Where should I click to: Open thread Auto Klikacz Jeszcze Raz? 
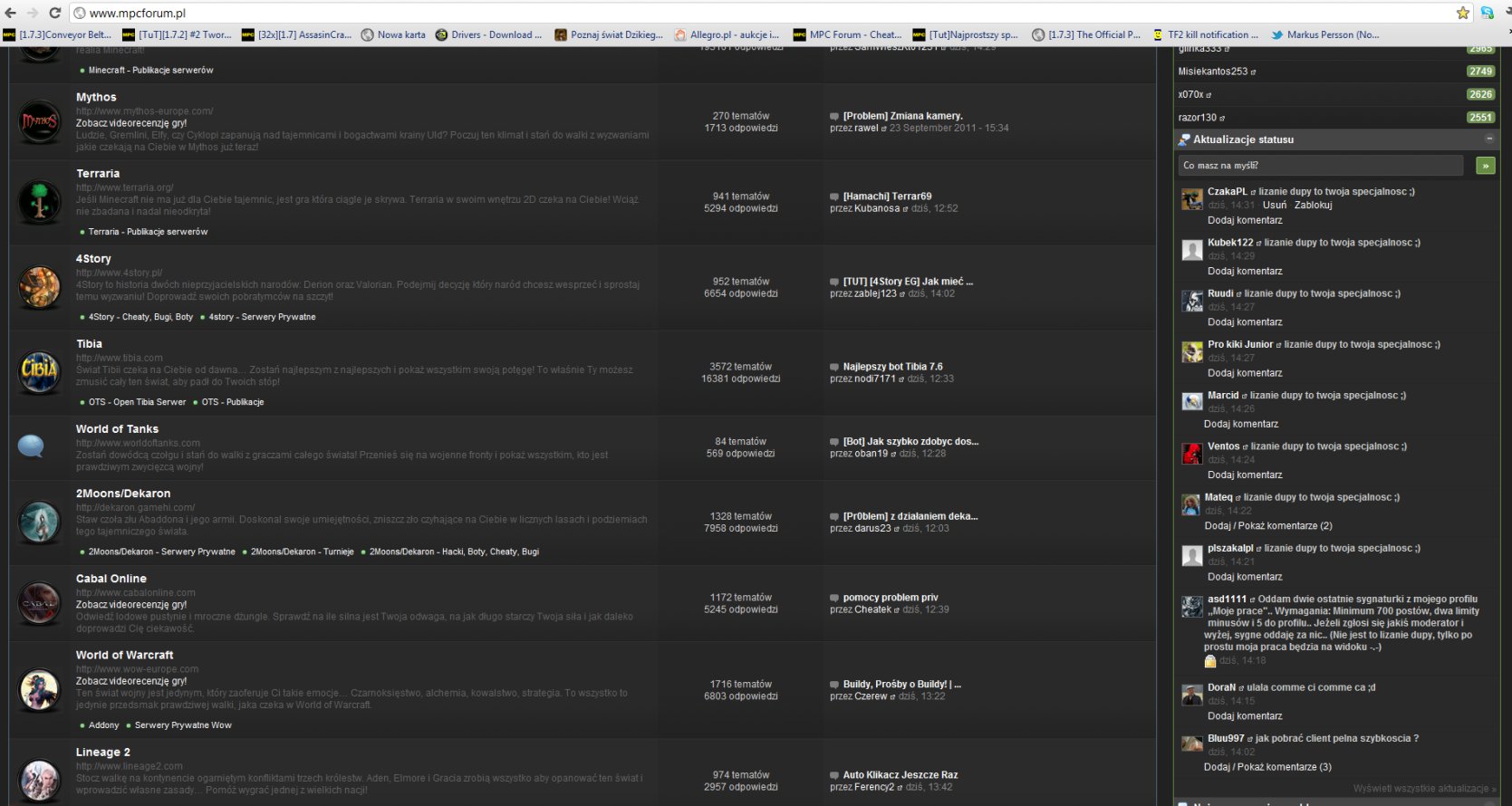pos(900,775)
